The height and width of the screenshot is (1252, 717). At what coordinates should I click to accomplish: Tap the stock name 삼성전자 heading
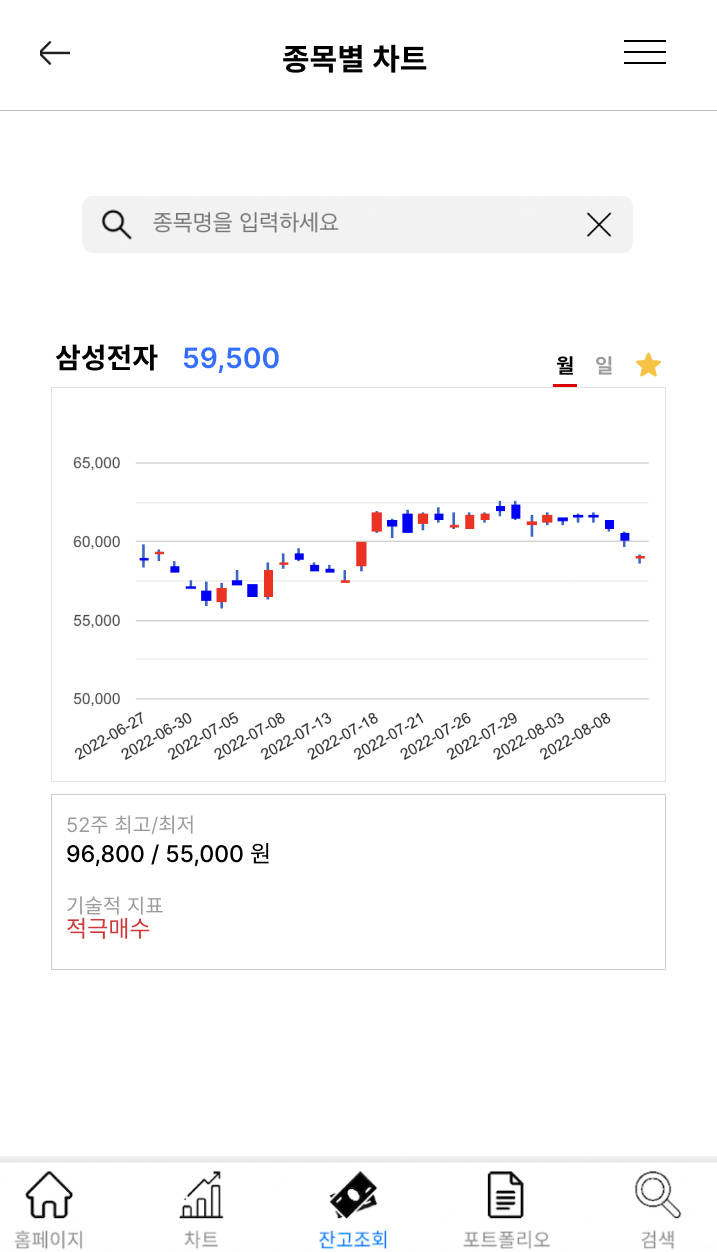106,358
